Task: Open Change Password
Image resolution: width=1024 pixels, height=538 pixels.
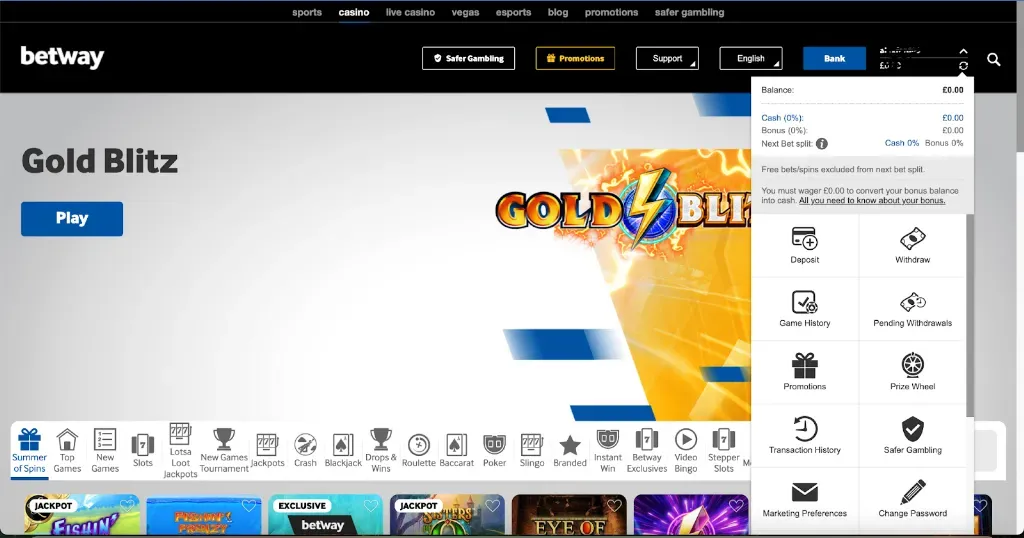Action: 912,499
